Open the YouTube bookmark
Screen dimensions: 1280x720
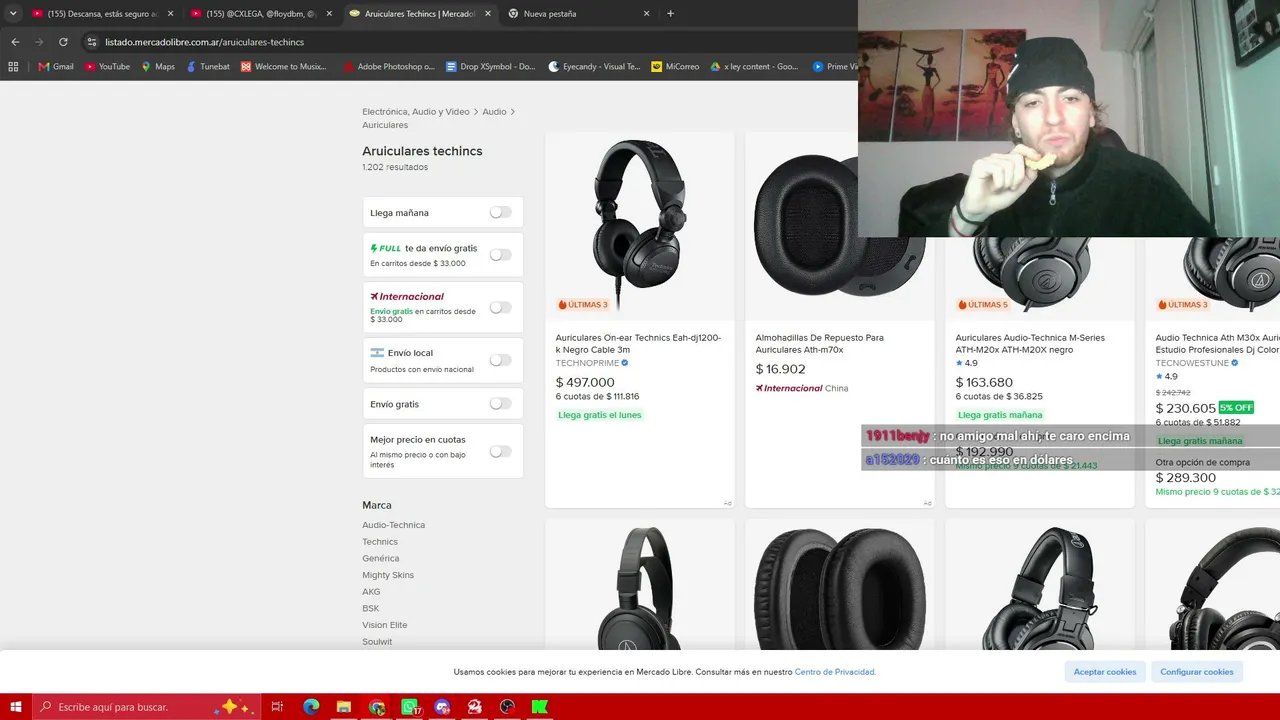coord(107,67)
